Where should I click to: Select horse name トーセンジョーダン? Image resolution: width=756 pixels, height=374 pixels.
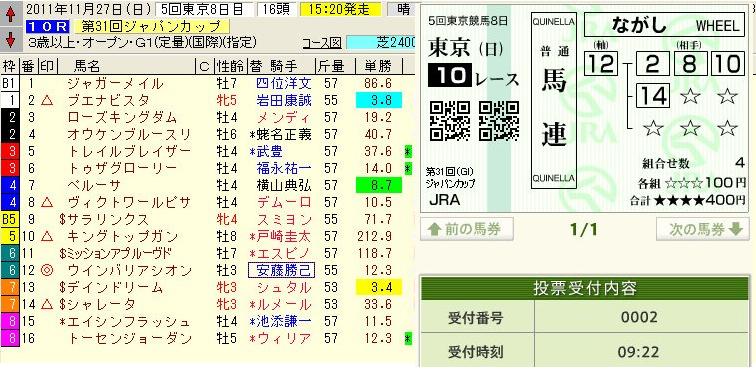[x=129, y=338]
